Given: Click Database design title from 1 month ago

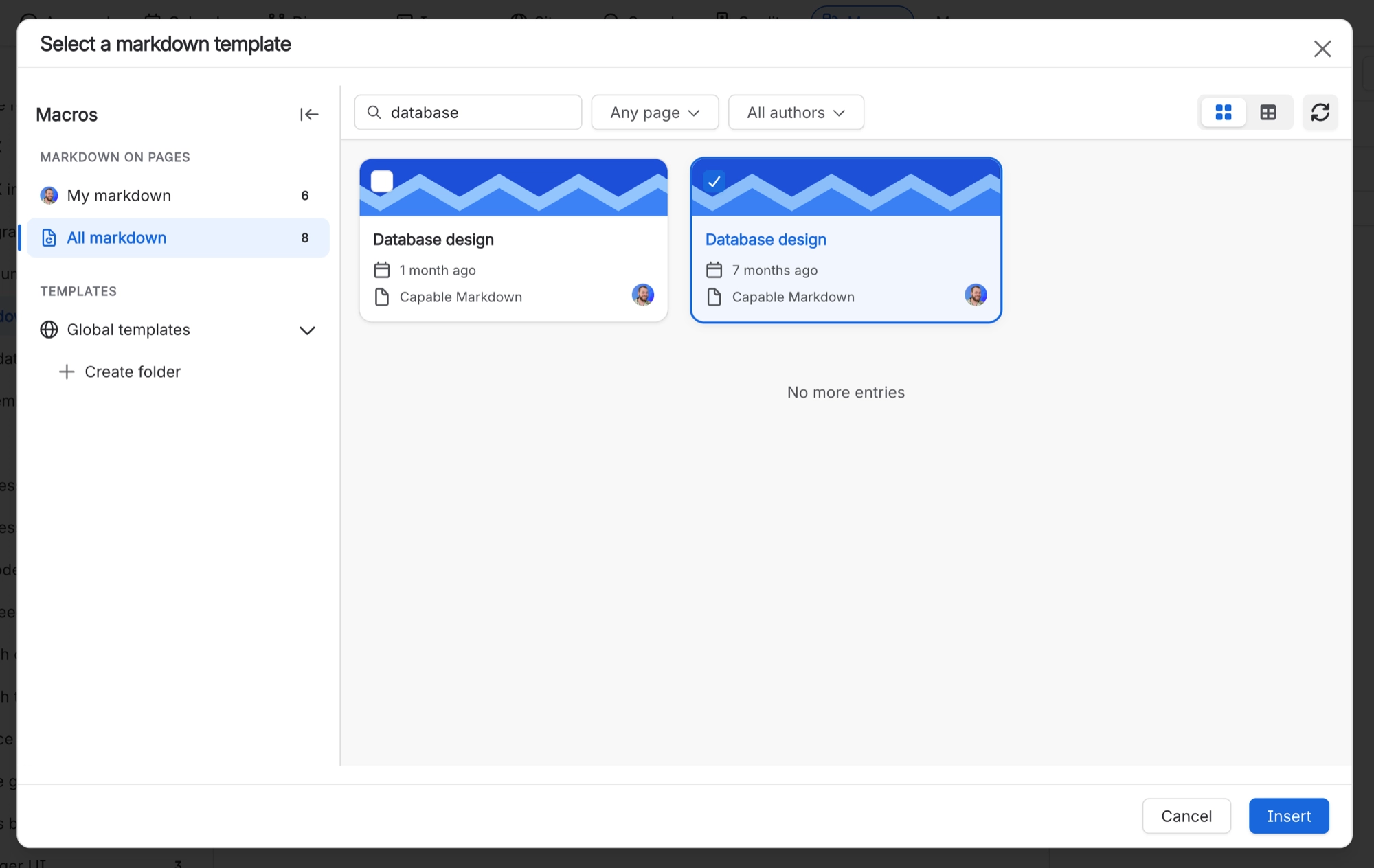Looking at the screenshot, I should click(433, 240).
